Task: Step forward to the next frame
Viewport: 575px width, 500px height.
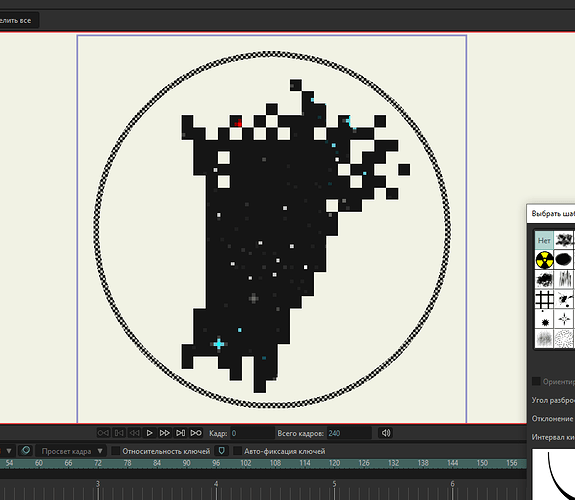Action: tap(165, 433)
